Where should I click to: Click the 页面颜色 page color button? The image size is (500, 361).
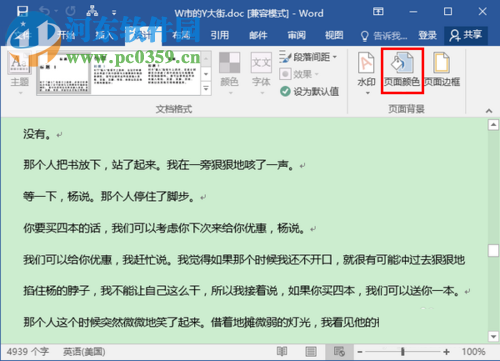click(x=402, y=71)
